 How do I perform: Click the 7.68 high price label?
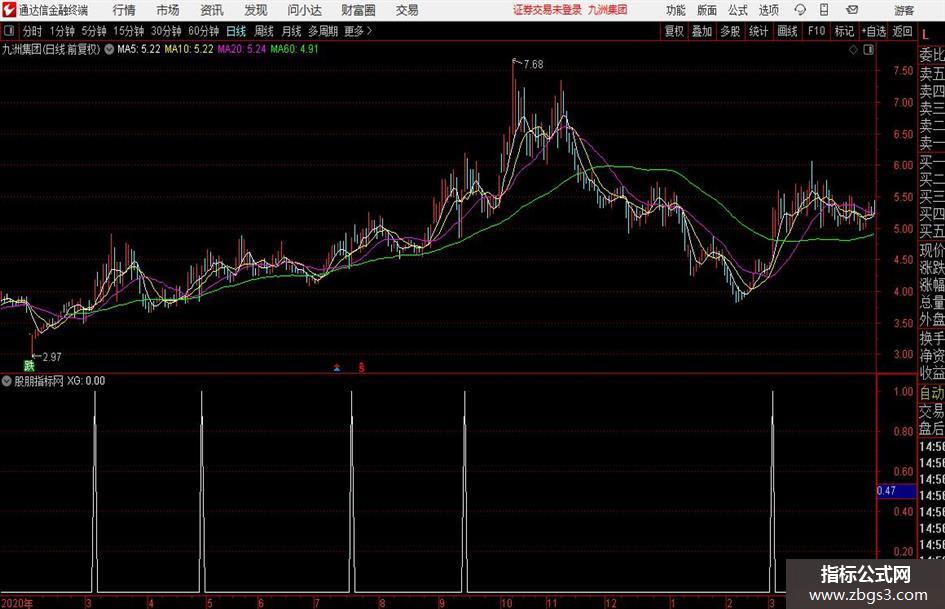pos(533,65)
